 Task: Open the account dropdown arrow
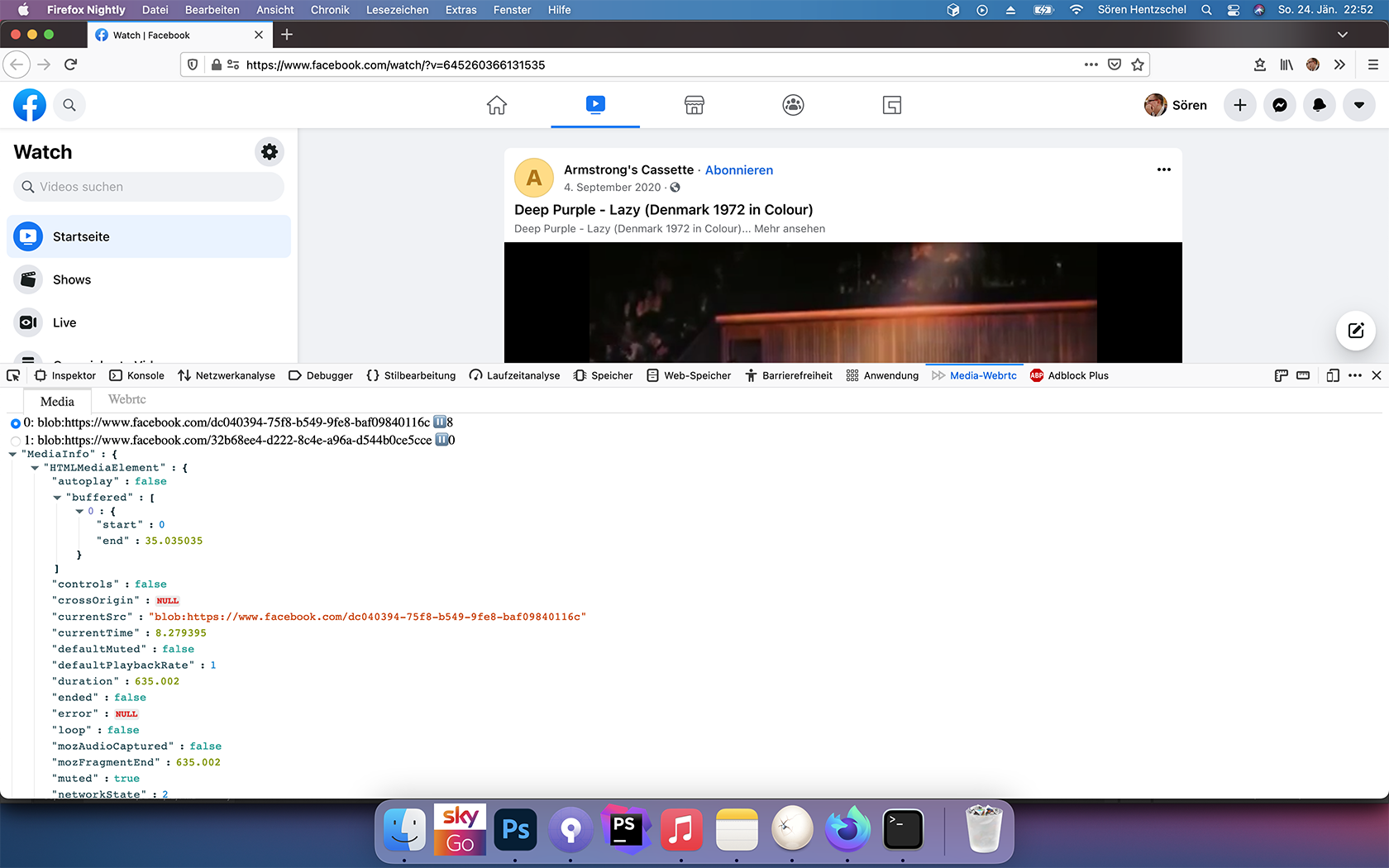[1358, 105]
